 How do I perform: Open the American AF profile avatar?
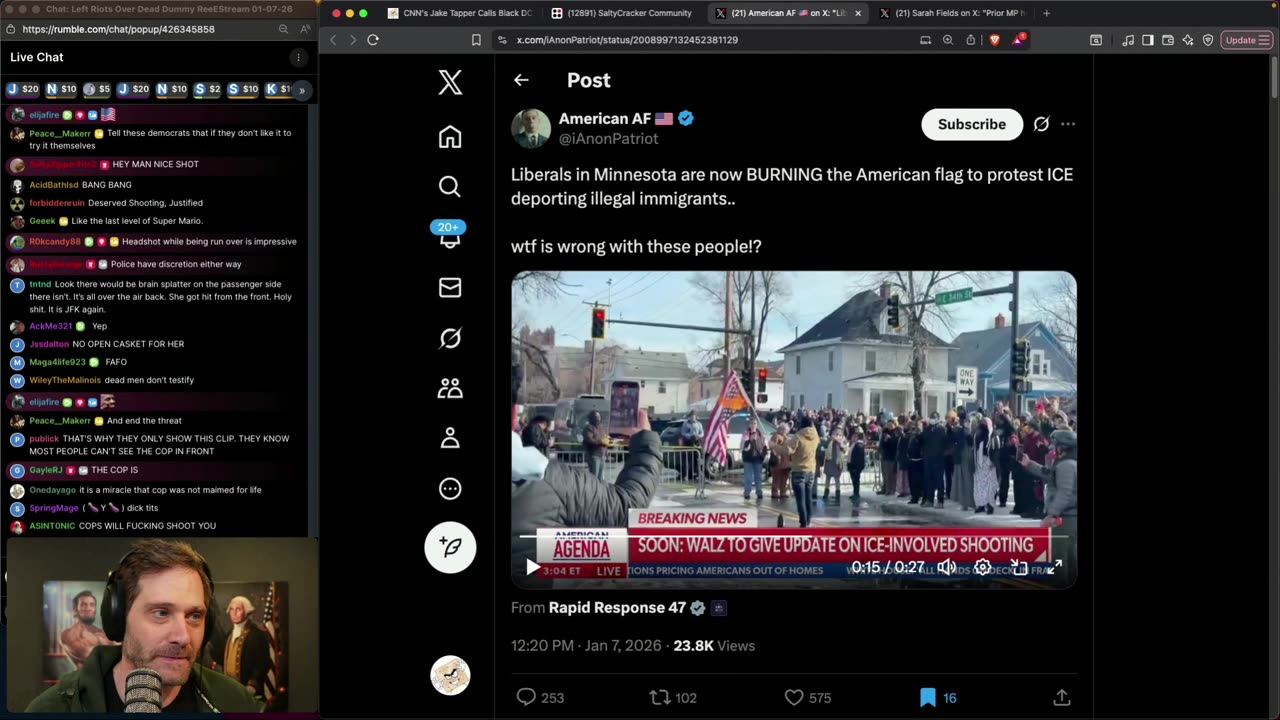click(531, 128)
